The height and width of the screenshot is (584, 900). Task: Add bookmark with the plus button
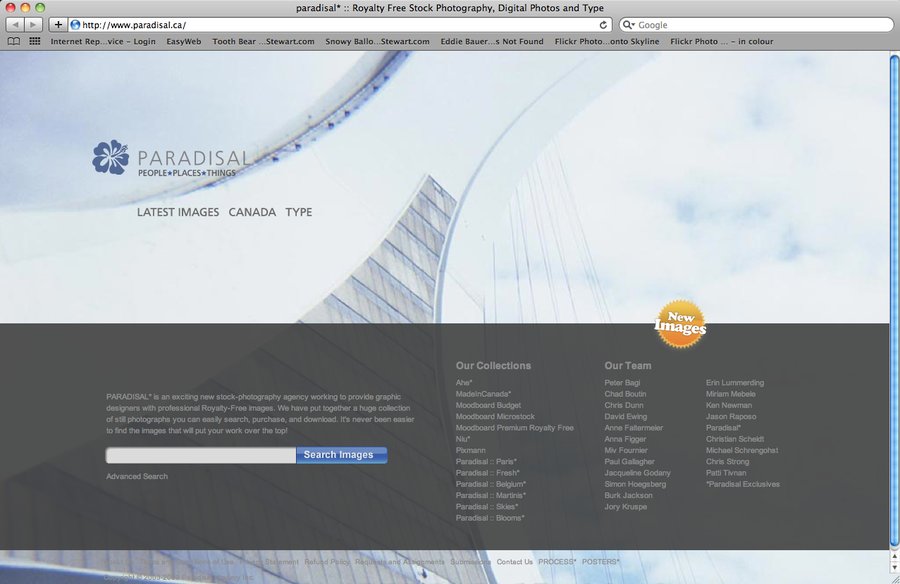coord(58,25)
